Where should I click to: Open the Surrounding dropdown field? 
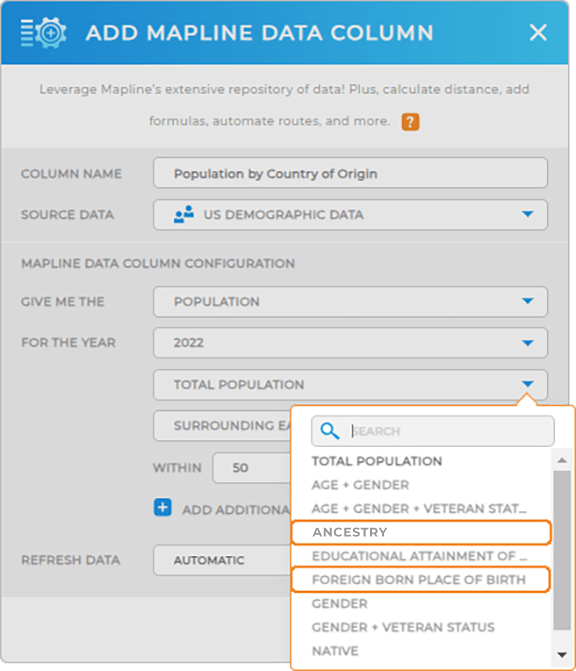tap(222, 426)
